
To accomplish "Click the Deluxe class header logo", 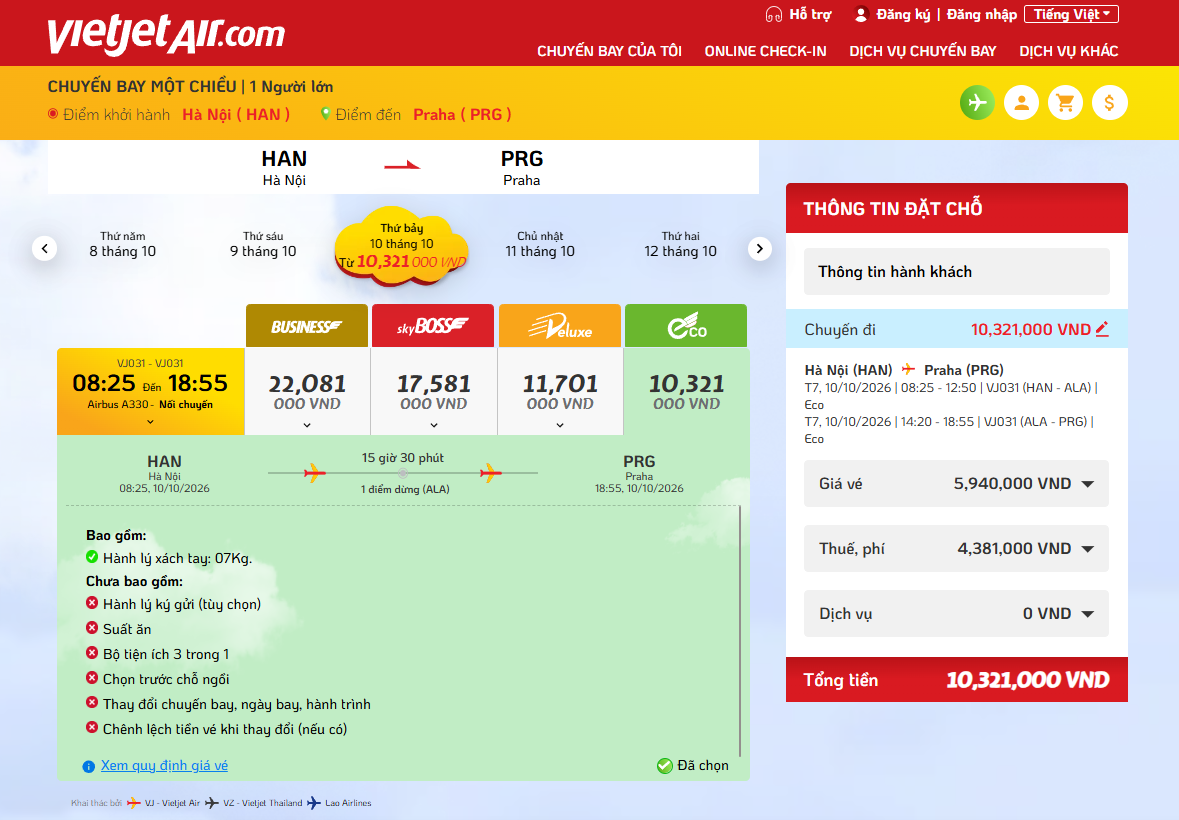I will pos(560,326).
